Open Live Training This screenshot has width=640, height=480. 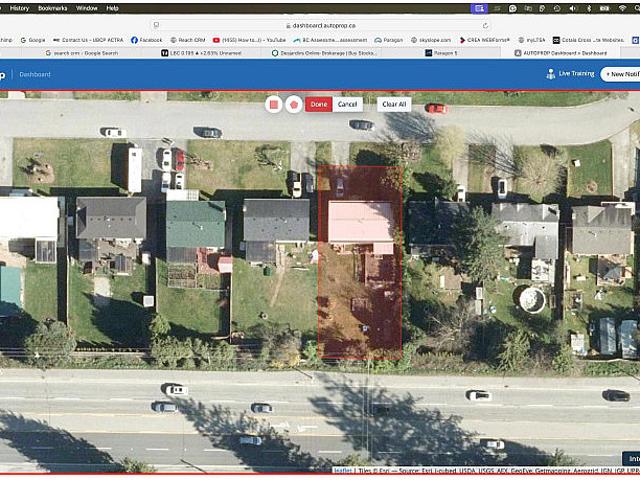(569, 74)
